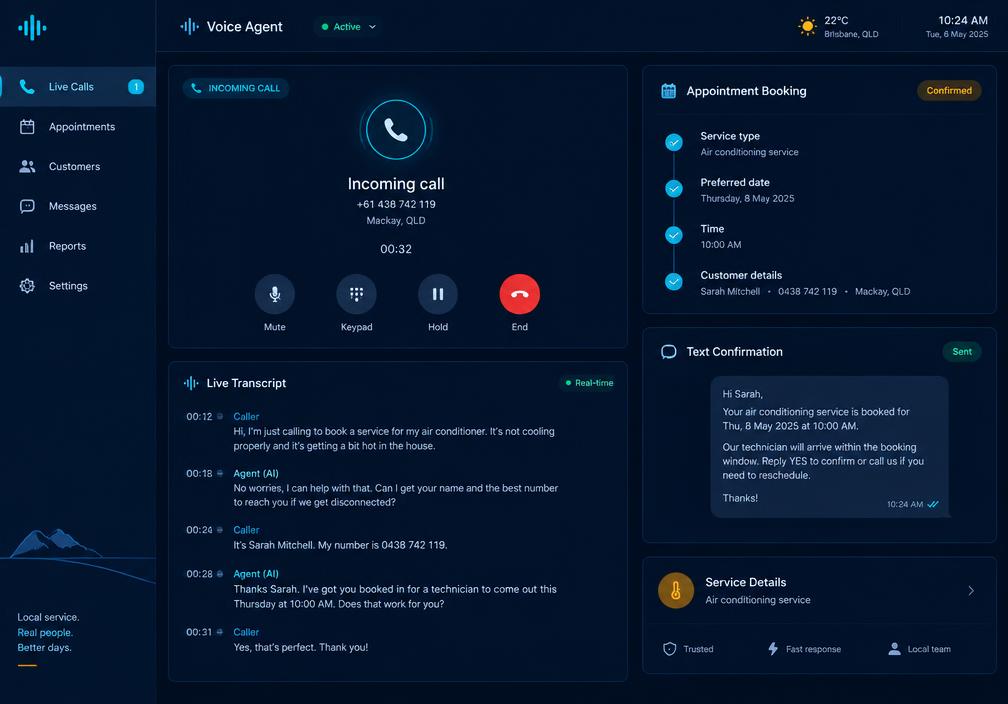Click the Appointment Booking calendar icon
The height and width of the screenshot is (704, 1008).
(669, 91)
